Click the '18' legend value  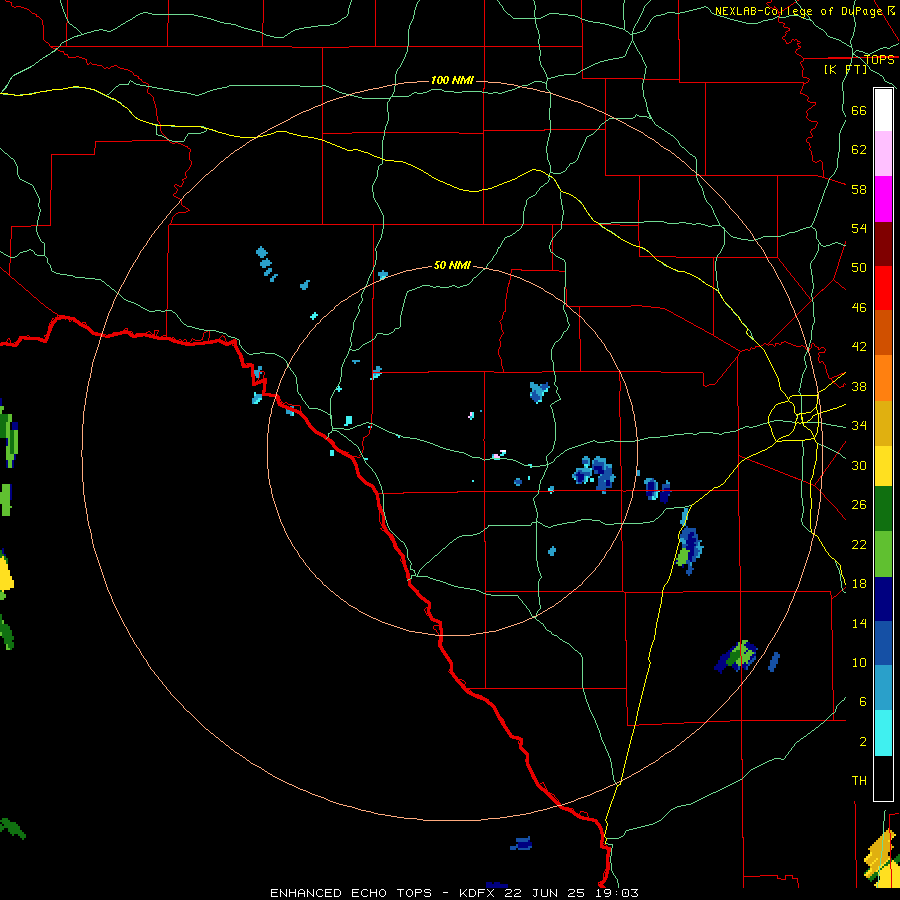[x=859, y=584]
